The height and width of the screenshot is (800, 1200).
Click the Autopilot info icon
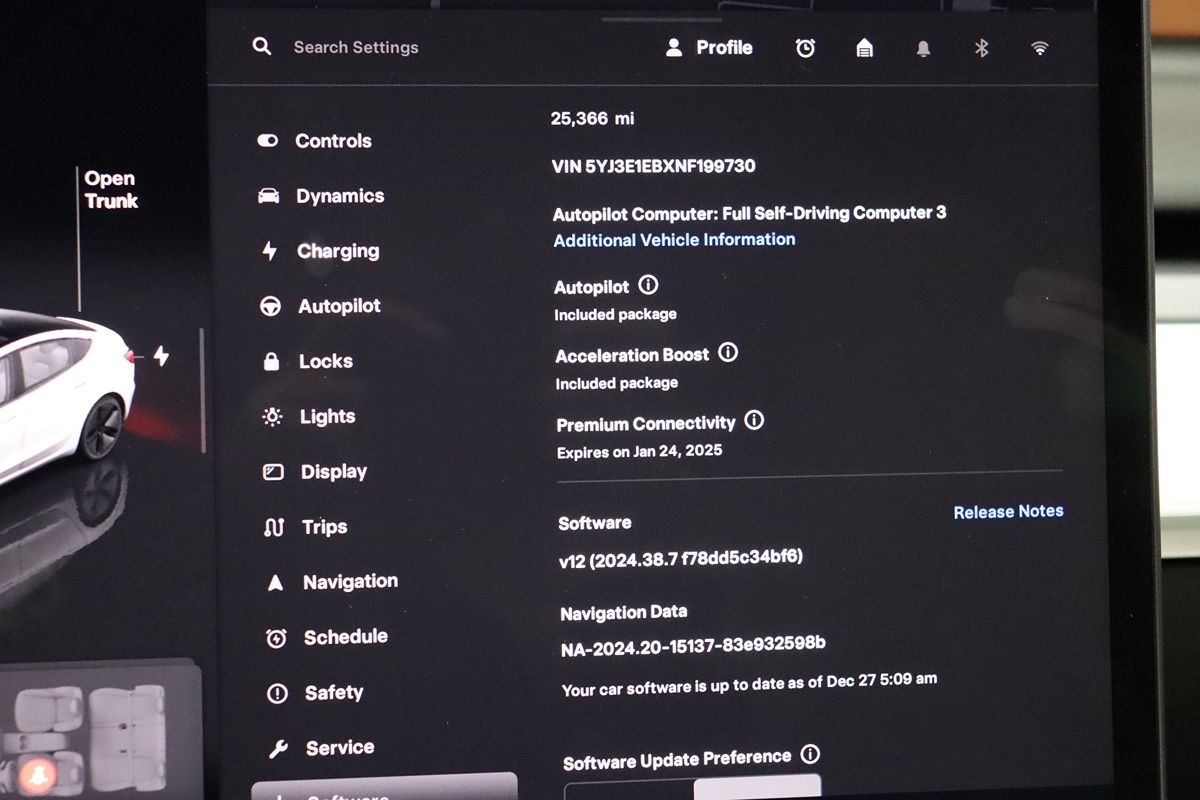tap(648, 286)
